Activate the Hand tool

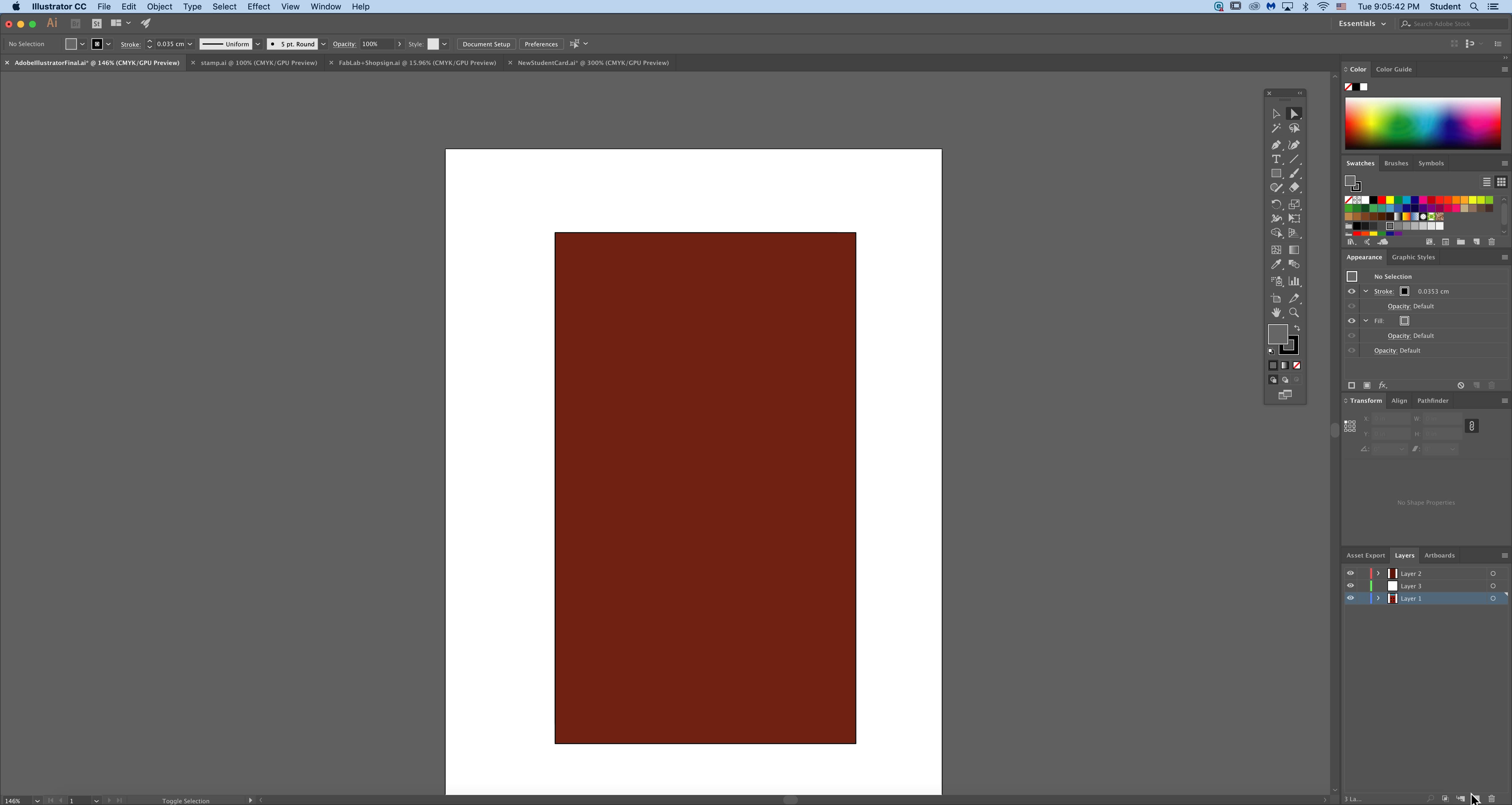[1276, 313]
